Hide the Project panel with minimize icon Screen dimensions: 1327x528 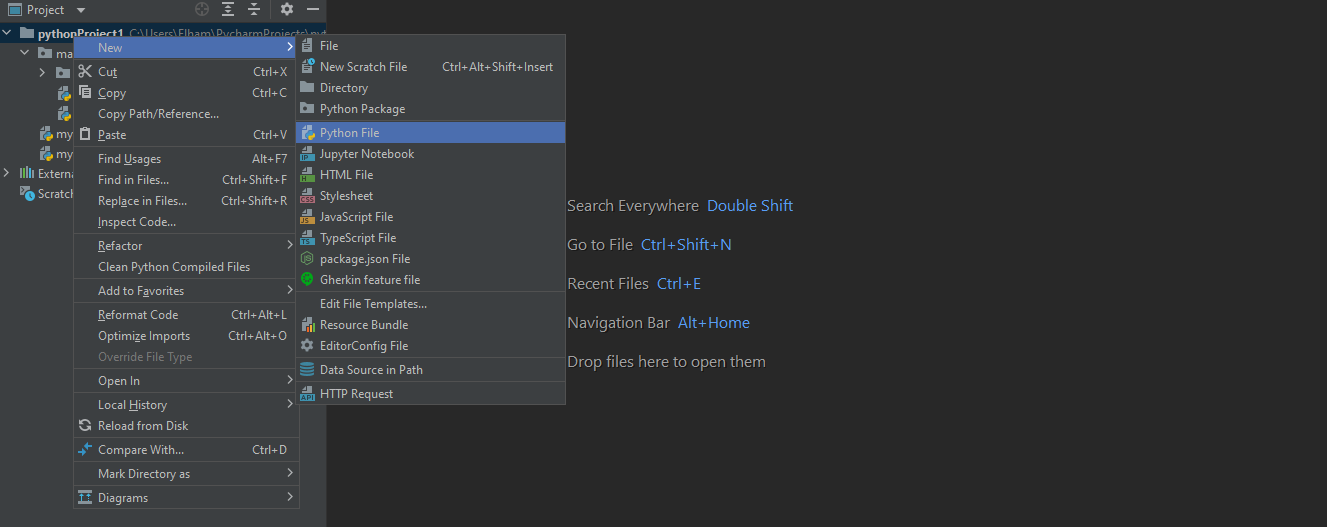click(313, 9)
